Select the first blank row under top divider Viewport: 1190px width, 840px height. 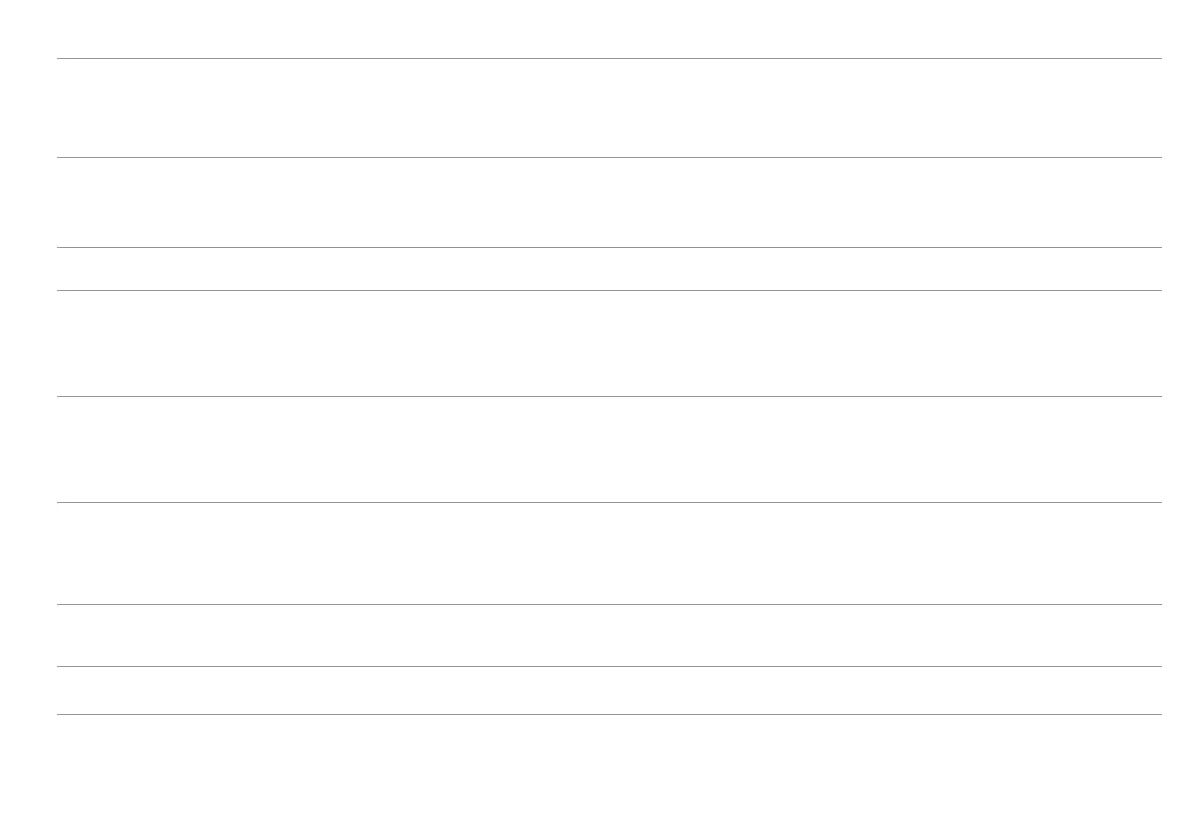coord(609,108)
